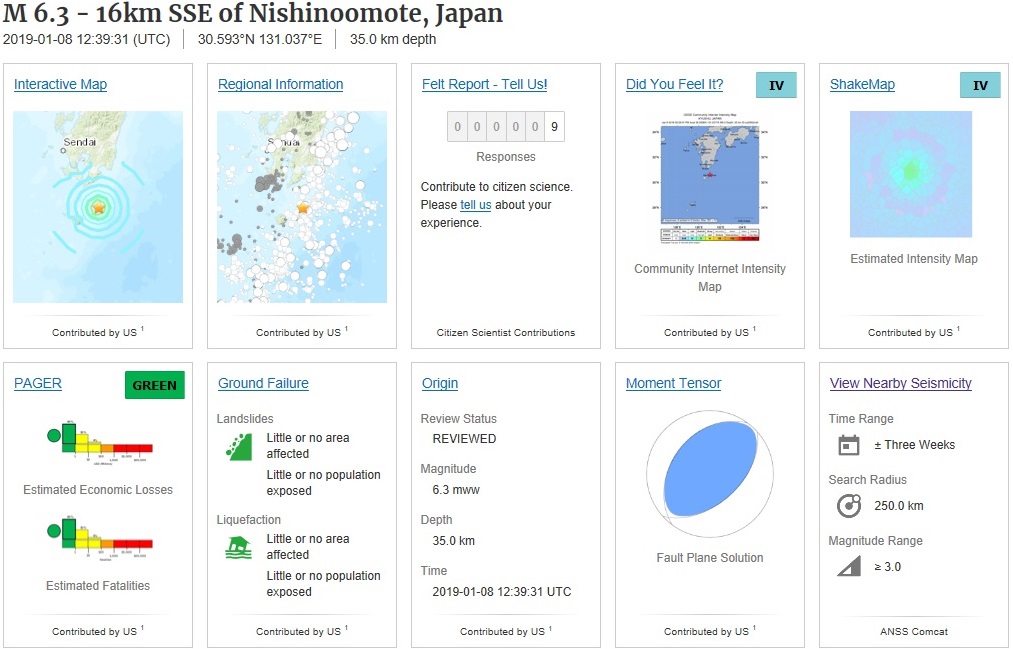Viewport: 1013px width, 649px height.
Task: Click the magnitude range triangle icon
Action: click(x=848, y=567)
